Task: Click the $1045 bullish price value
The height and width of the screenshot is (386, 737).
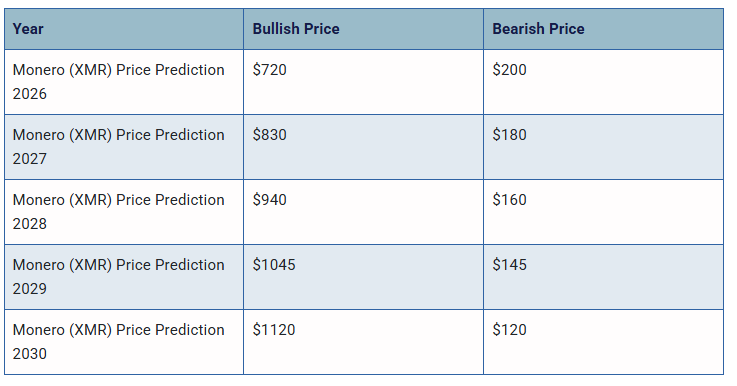Action: [274, 265]
